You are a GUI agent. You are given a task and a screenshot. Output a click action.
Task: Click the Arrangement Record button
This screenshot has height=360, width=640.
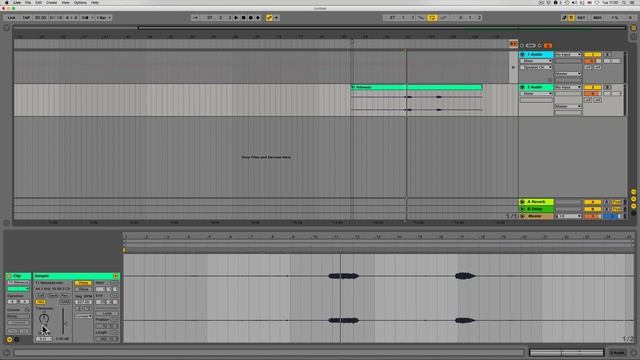tap(251, 18)
